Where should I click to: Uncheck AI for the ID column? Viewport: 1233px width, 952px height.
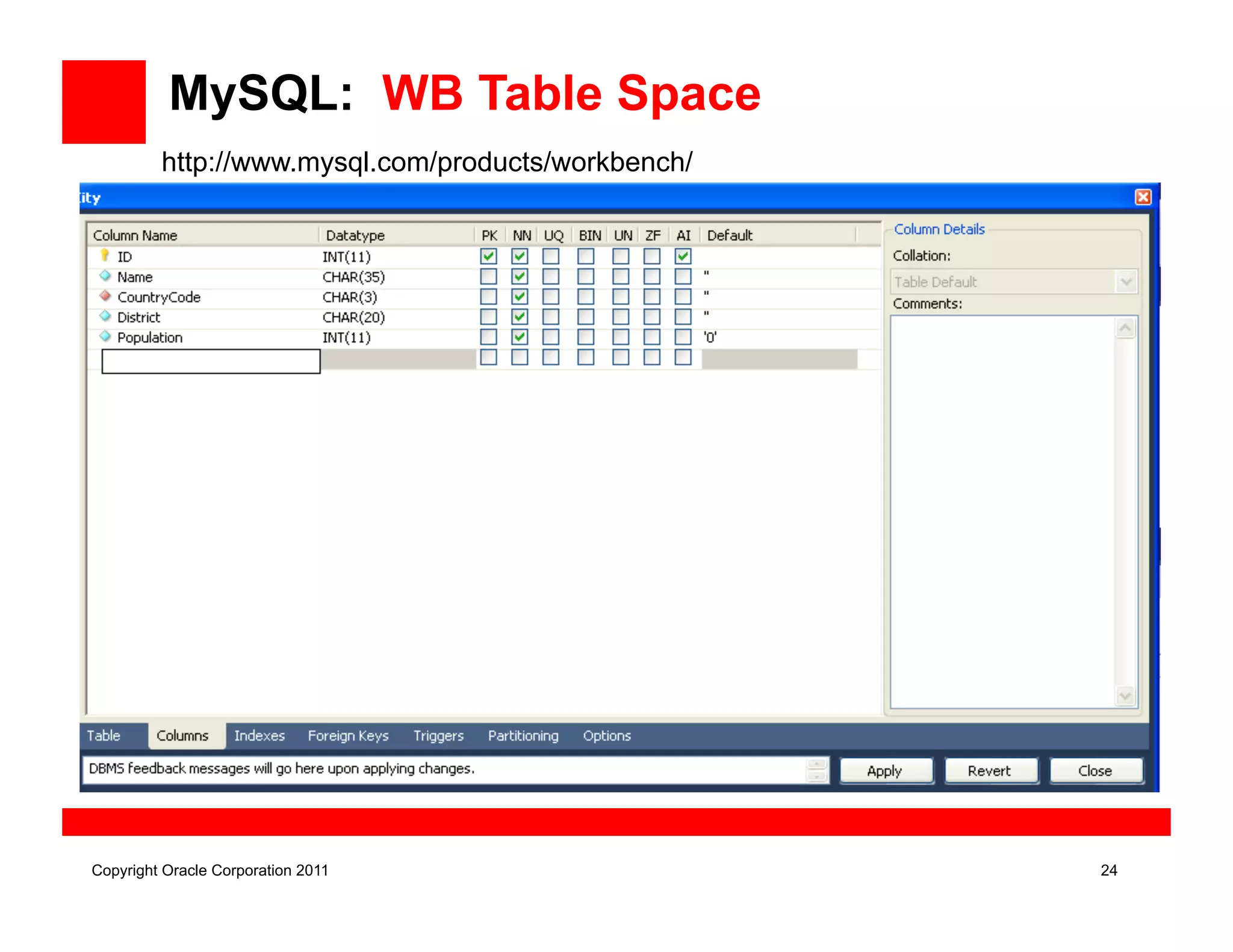coord(683,256)
